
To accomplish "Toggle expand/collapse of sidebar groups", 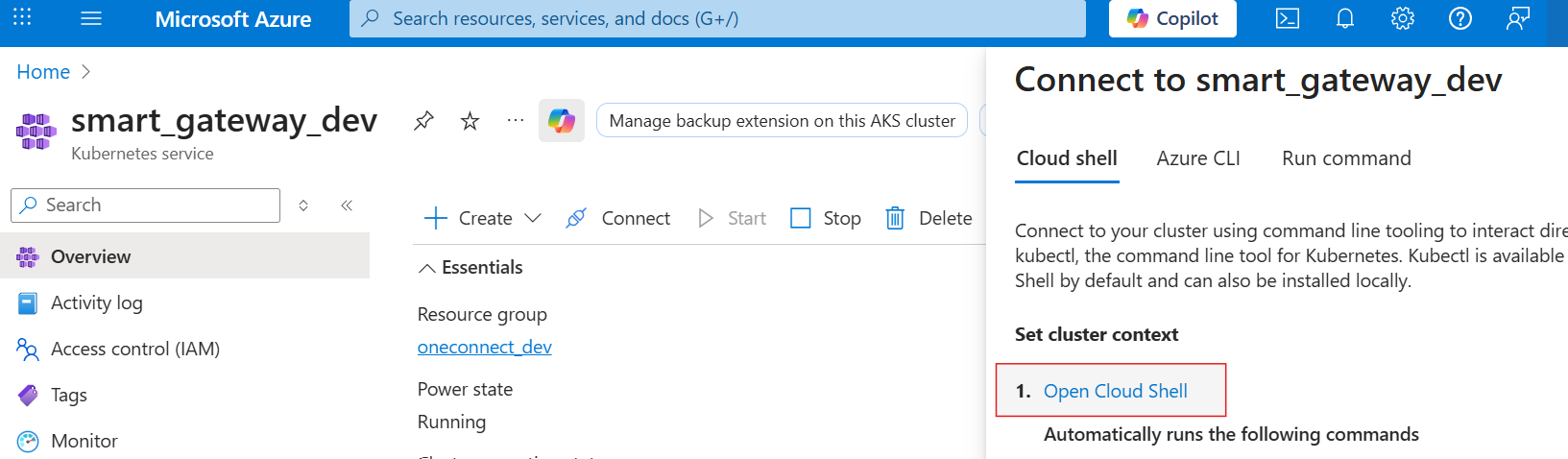I will (303, 205).
